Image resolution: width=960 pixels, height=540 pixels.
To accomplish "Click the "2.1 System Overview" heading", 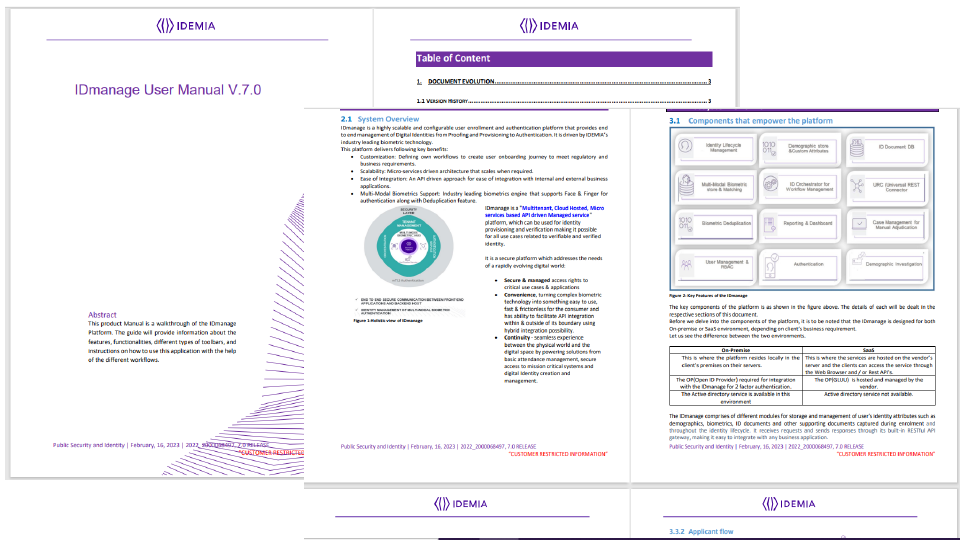I will [380, 119].
